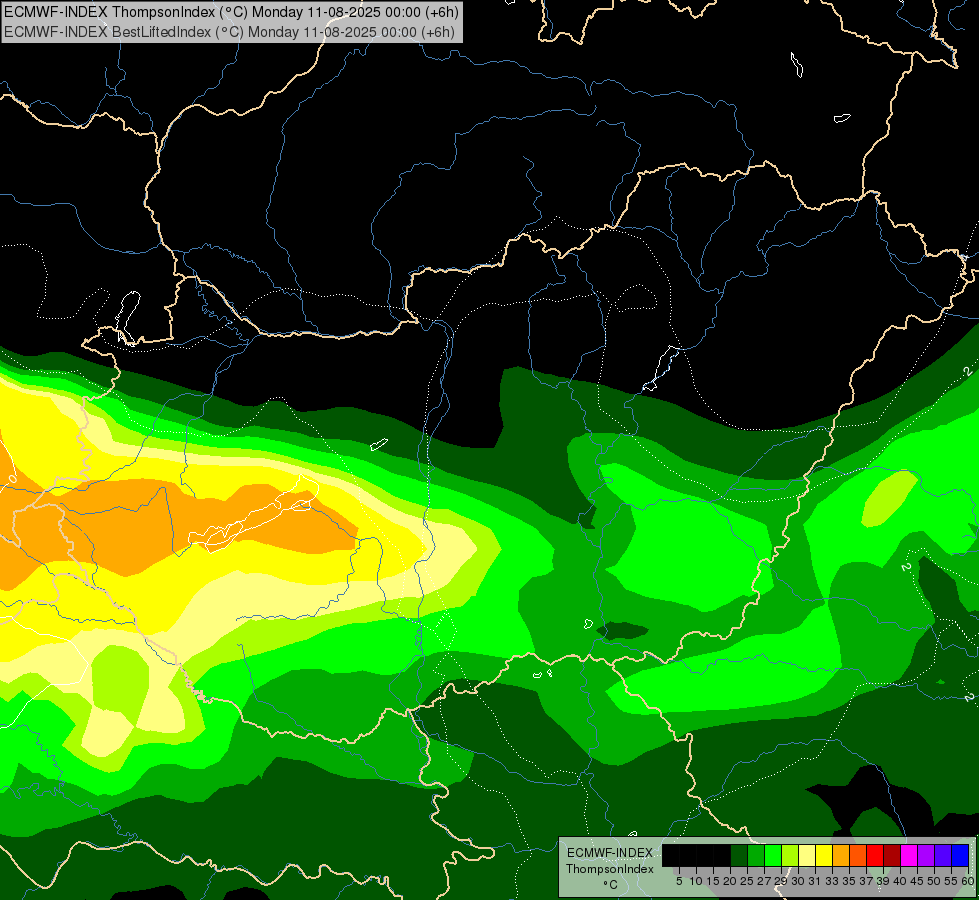Select the pale yellow 30–31 legend swatch
The width and height of the screenshot is (979, 900).
[807, 855]
